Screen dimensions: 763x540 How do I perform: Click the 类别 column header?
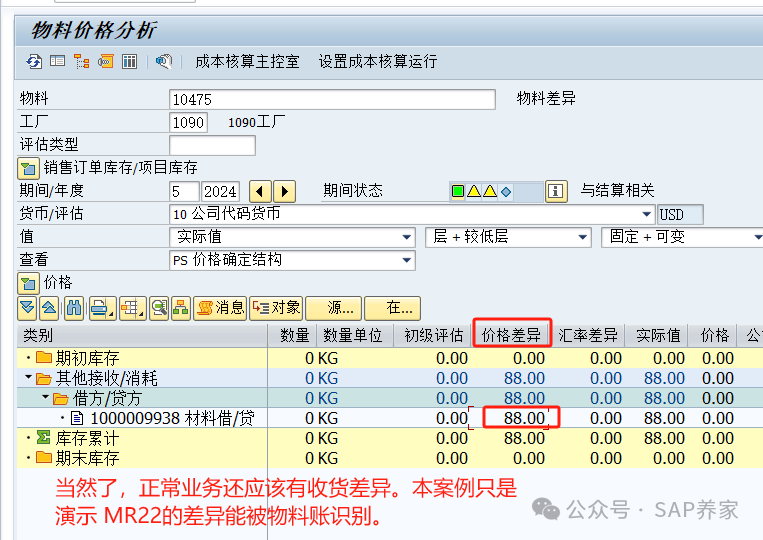pos(142,335)
